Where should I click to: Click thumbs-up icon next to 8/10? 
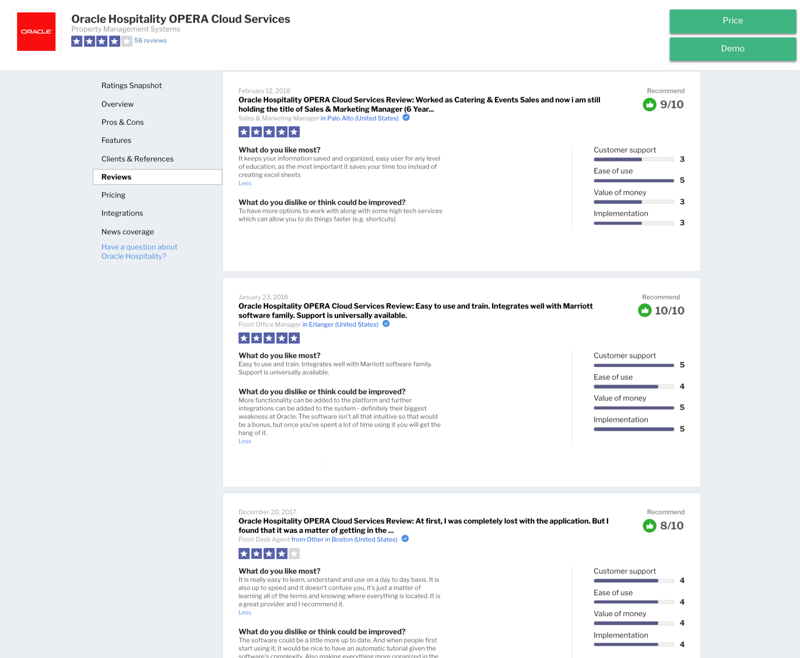pos(649,525)
